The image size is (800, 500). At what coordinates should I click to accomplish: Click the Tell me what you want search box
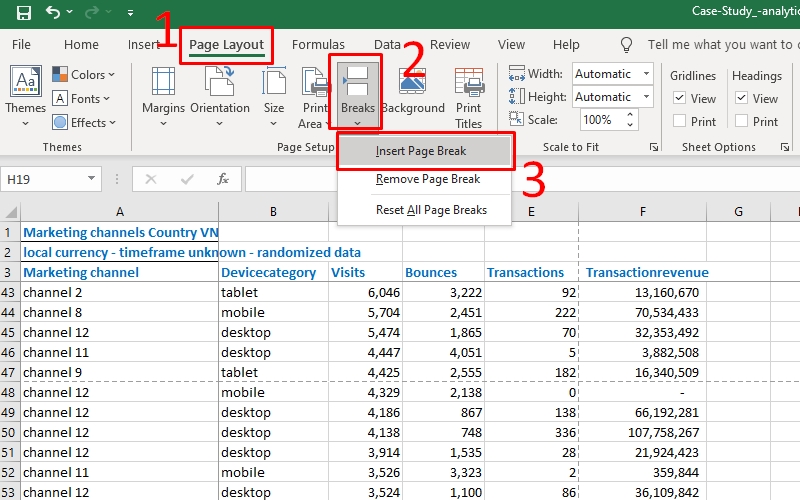point(722,45)
